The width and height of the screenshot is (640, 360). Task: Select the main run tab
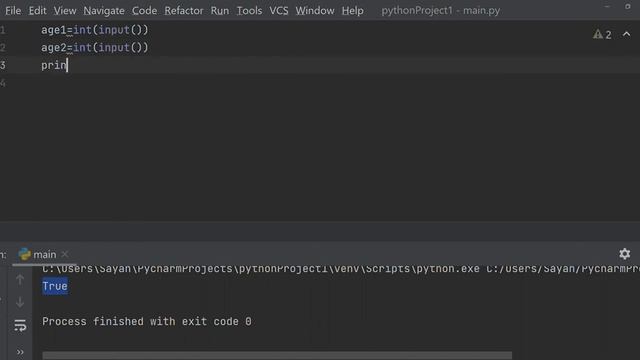point(44,254)
